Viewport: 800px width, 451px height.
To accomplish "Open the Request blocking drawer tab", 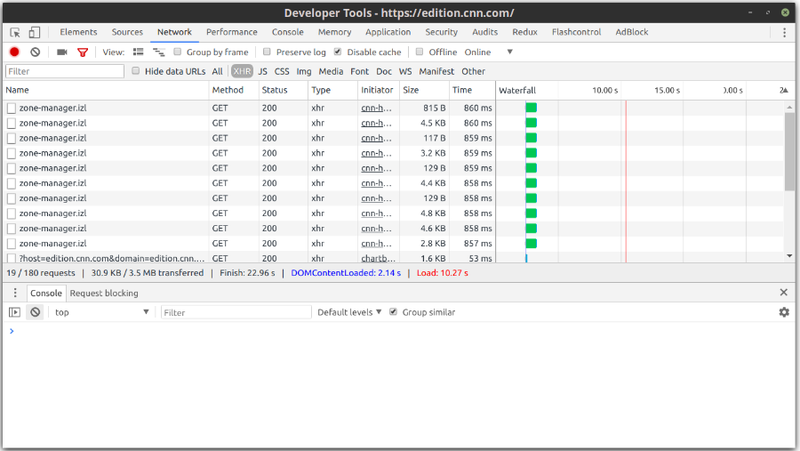I will [104, 293].
